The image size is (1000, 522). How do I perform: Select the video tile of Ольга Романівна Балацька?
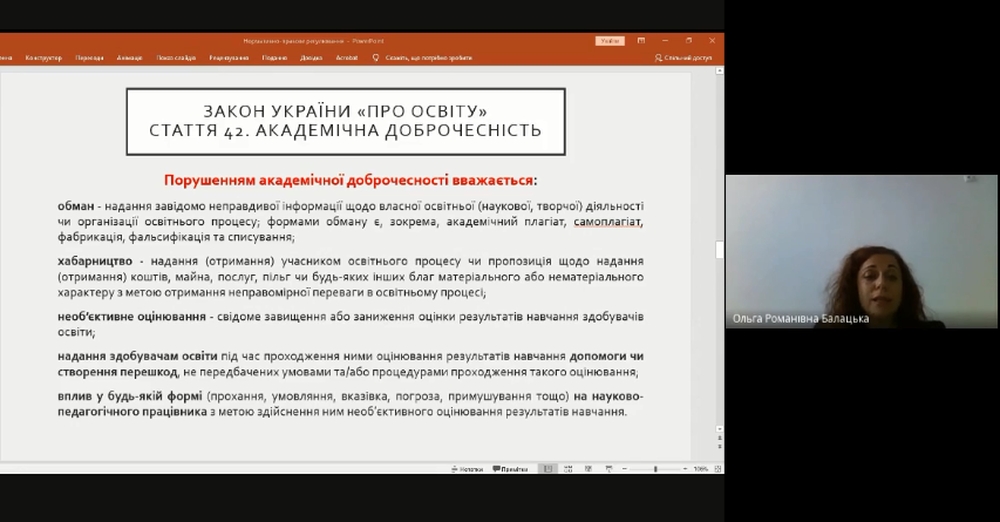(x=861, y=251)
